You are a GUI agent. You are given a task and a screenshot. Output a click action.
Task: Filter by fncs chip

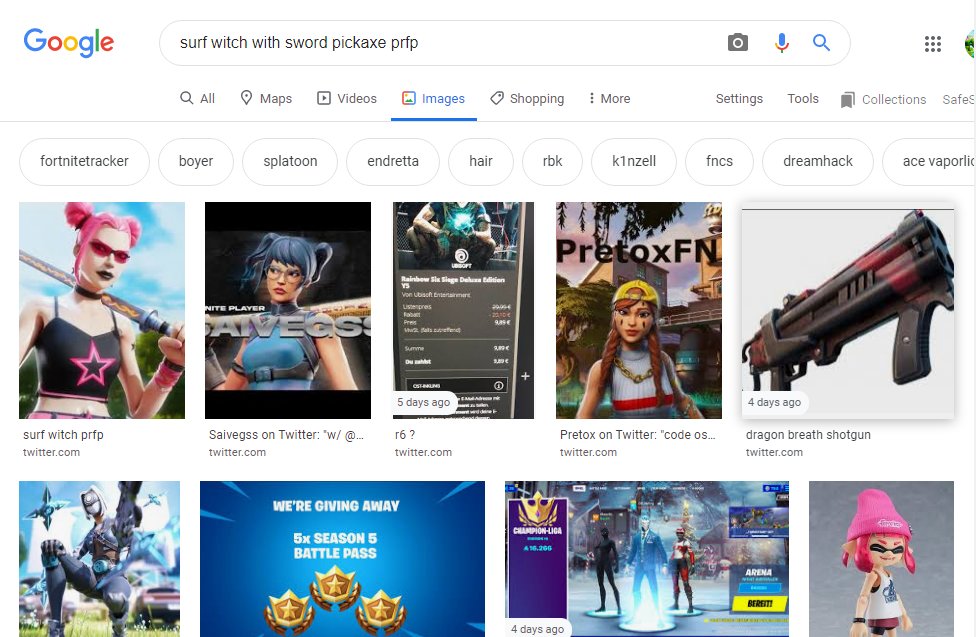(719, 161)
